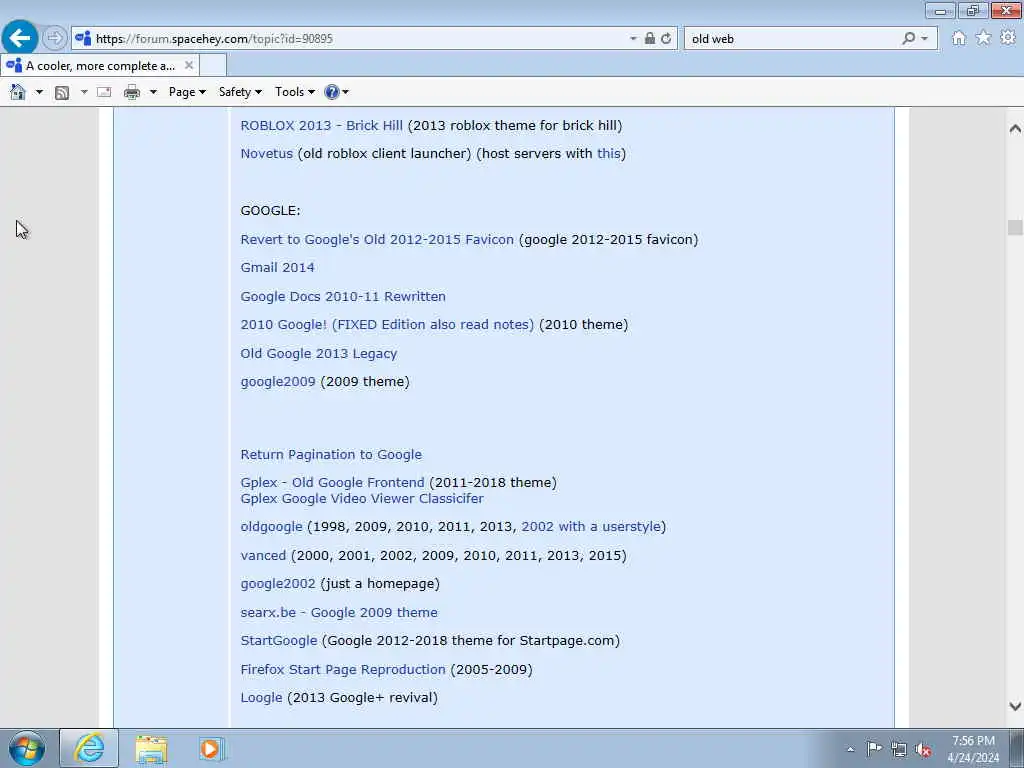Click the Help question mark icon
Screen dimensions: 1024x768
(332, 92)
